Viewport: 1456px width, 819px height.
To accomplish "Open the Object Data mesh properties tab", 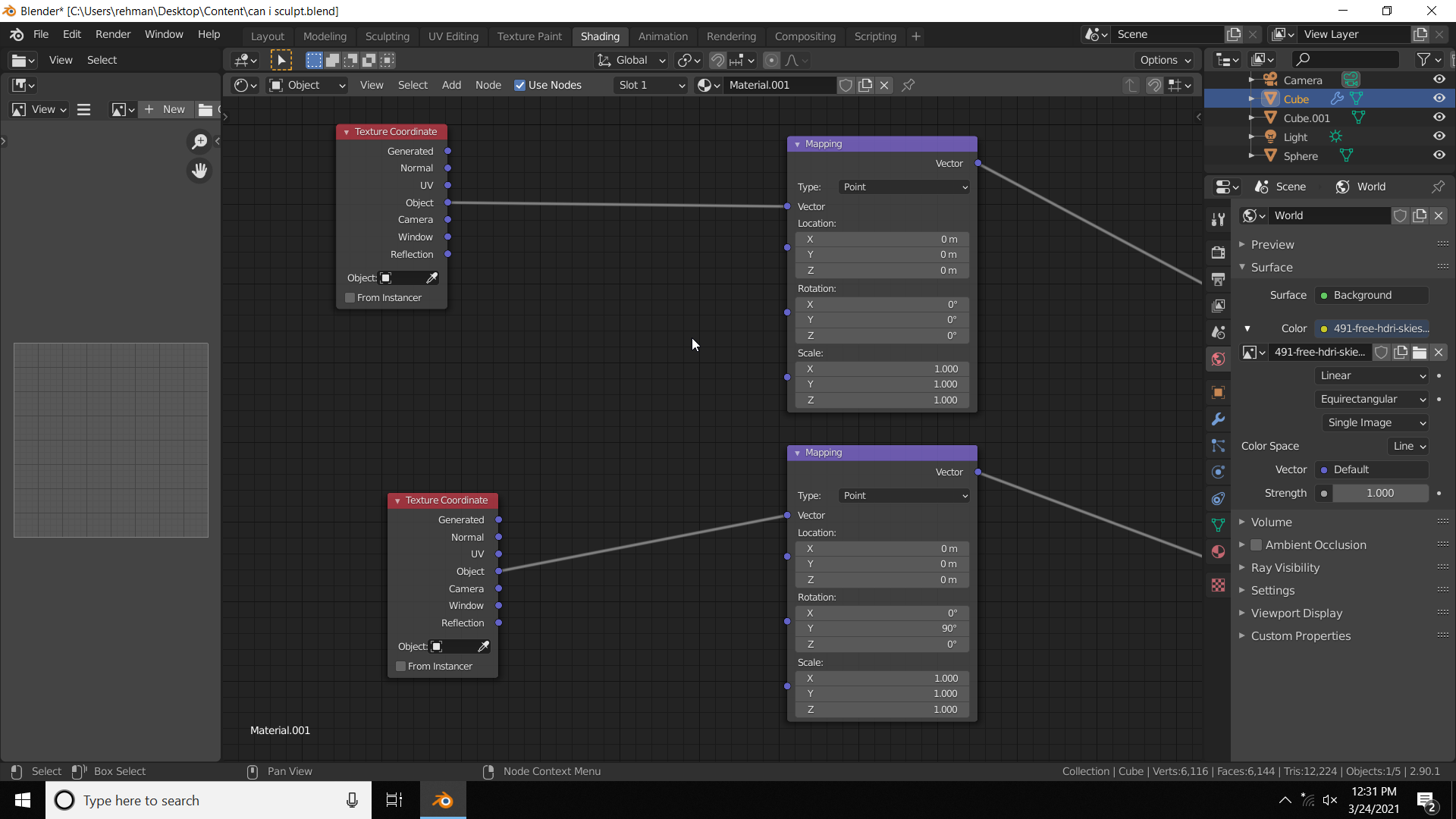I will click(1218, 525).
